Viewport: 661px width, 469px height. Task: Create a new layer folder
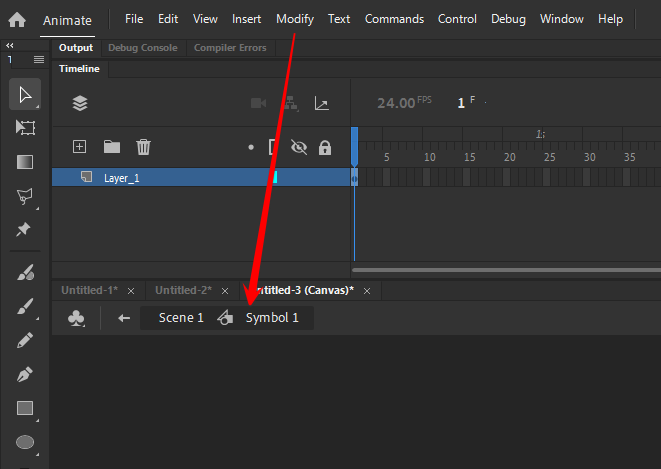point(112,147)
